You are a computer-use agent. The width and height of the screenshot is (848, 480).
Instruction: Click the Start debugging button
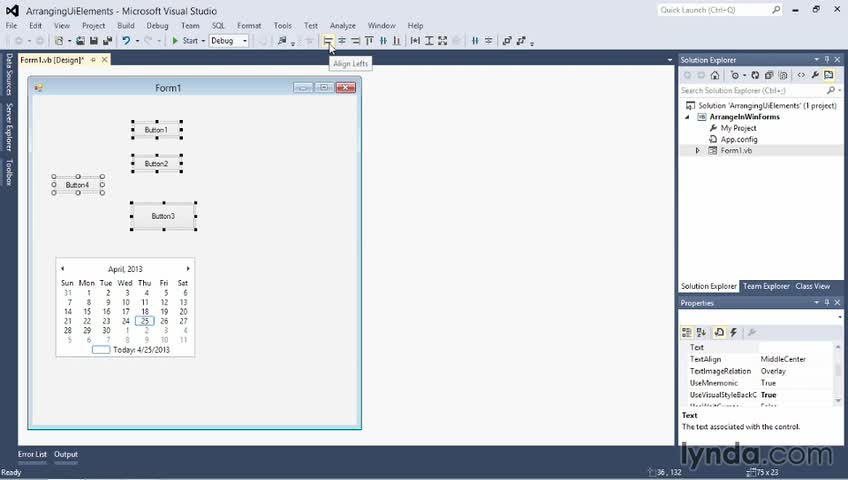(x=186, y=41)
